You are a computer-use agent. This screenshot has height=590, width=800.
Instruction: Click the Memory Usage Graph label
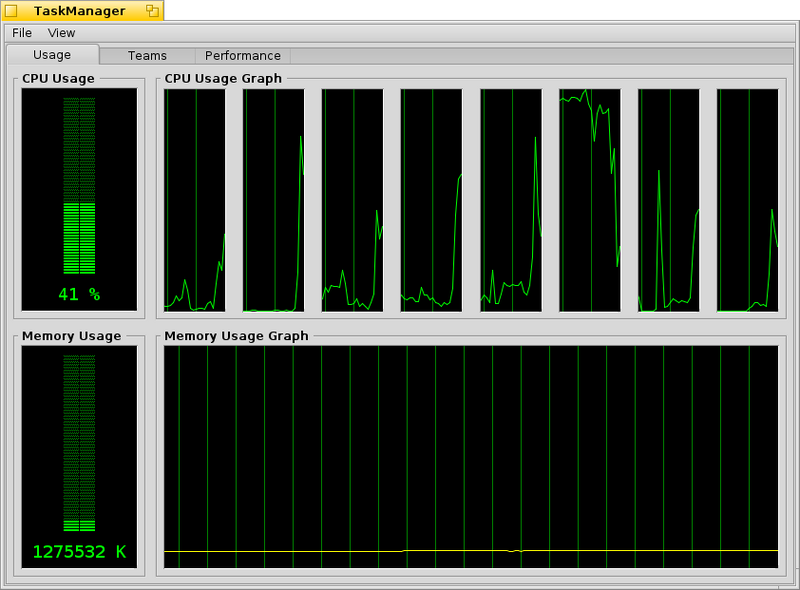pos(236,336)
